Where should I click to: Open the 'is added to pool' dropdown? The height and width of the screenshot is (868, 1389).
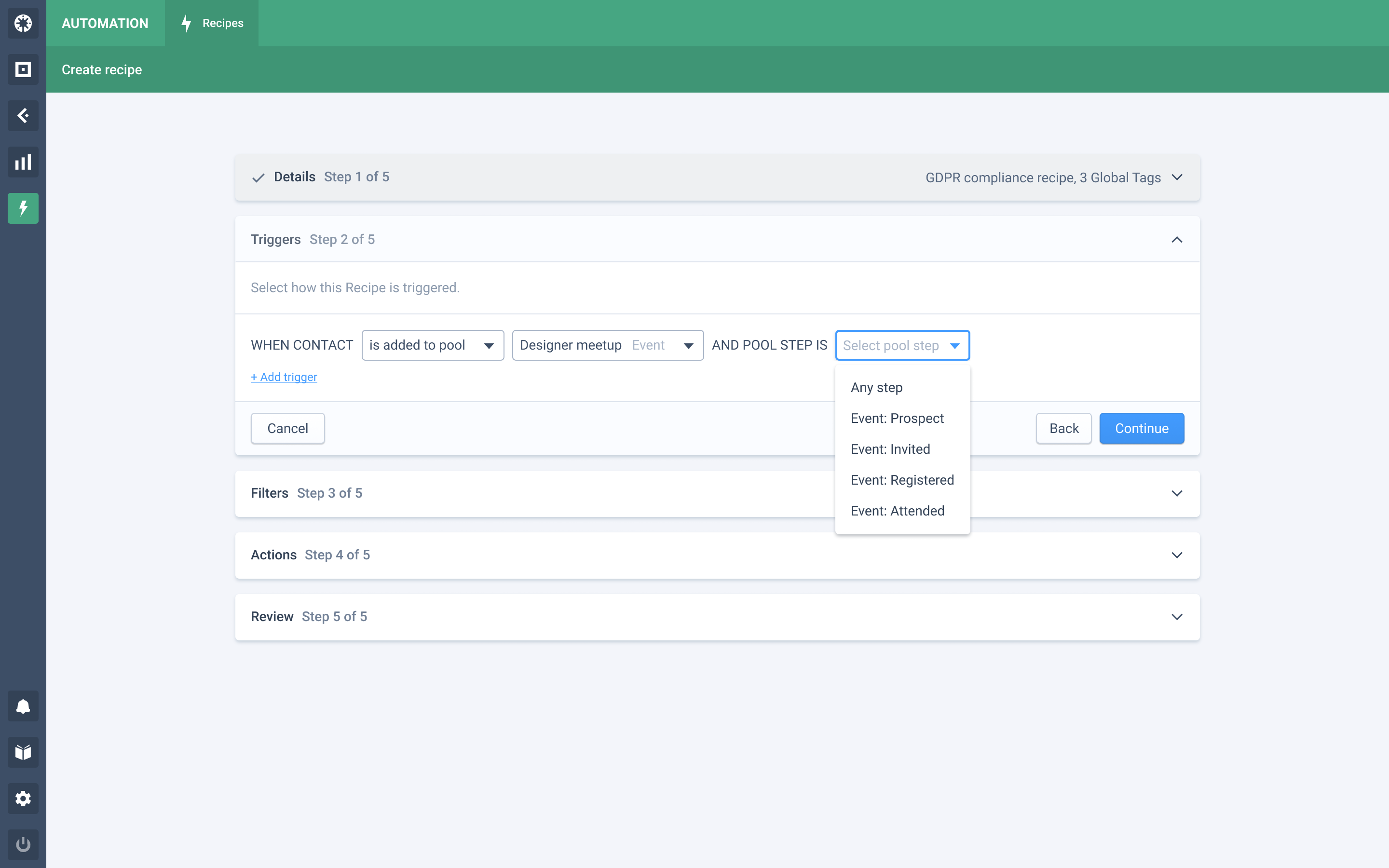(432, 345)
